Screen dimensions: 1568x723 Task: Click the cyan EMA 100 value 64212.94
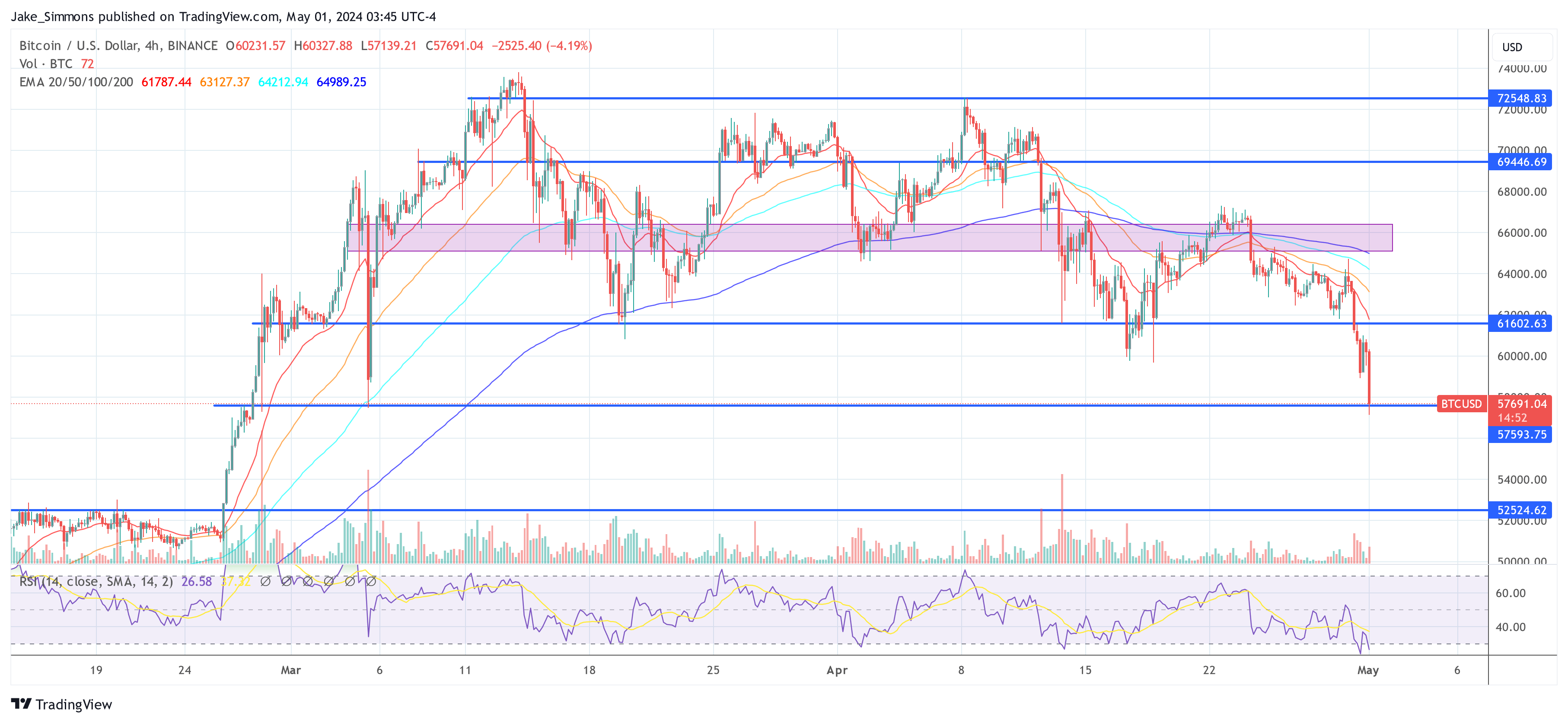tap(283, 82)
